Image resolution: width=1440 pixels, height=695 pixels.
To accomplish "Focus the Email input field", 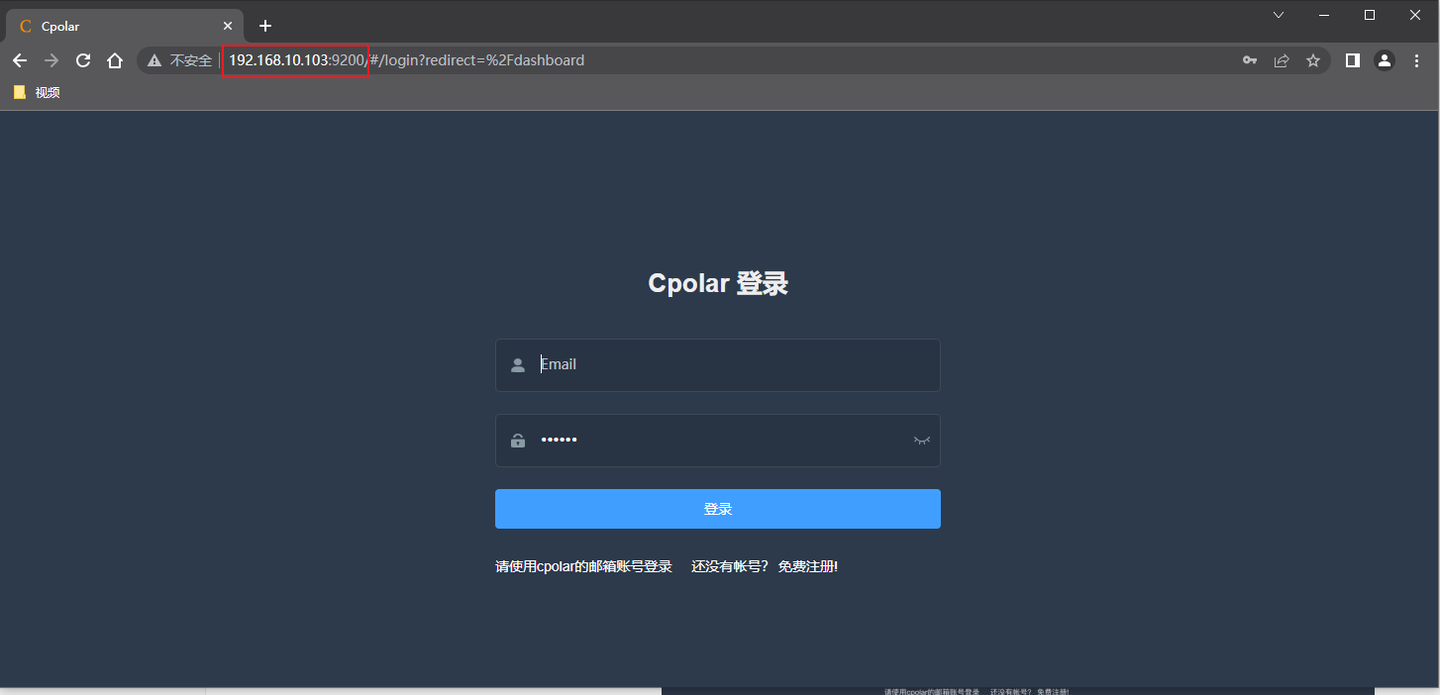I will point(718,365).
